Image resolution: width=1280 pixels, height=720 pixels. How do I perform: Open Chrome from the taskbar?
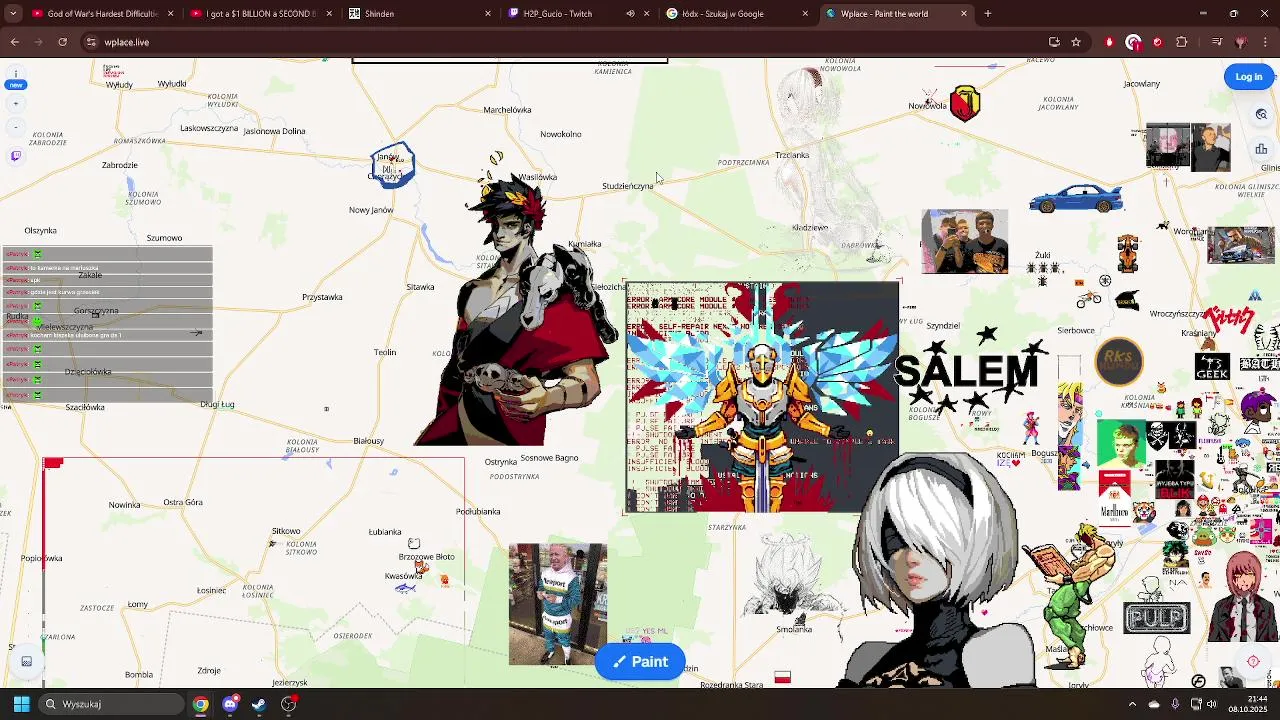point(201,704)
